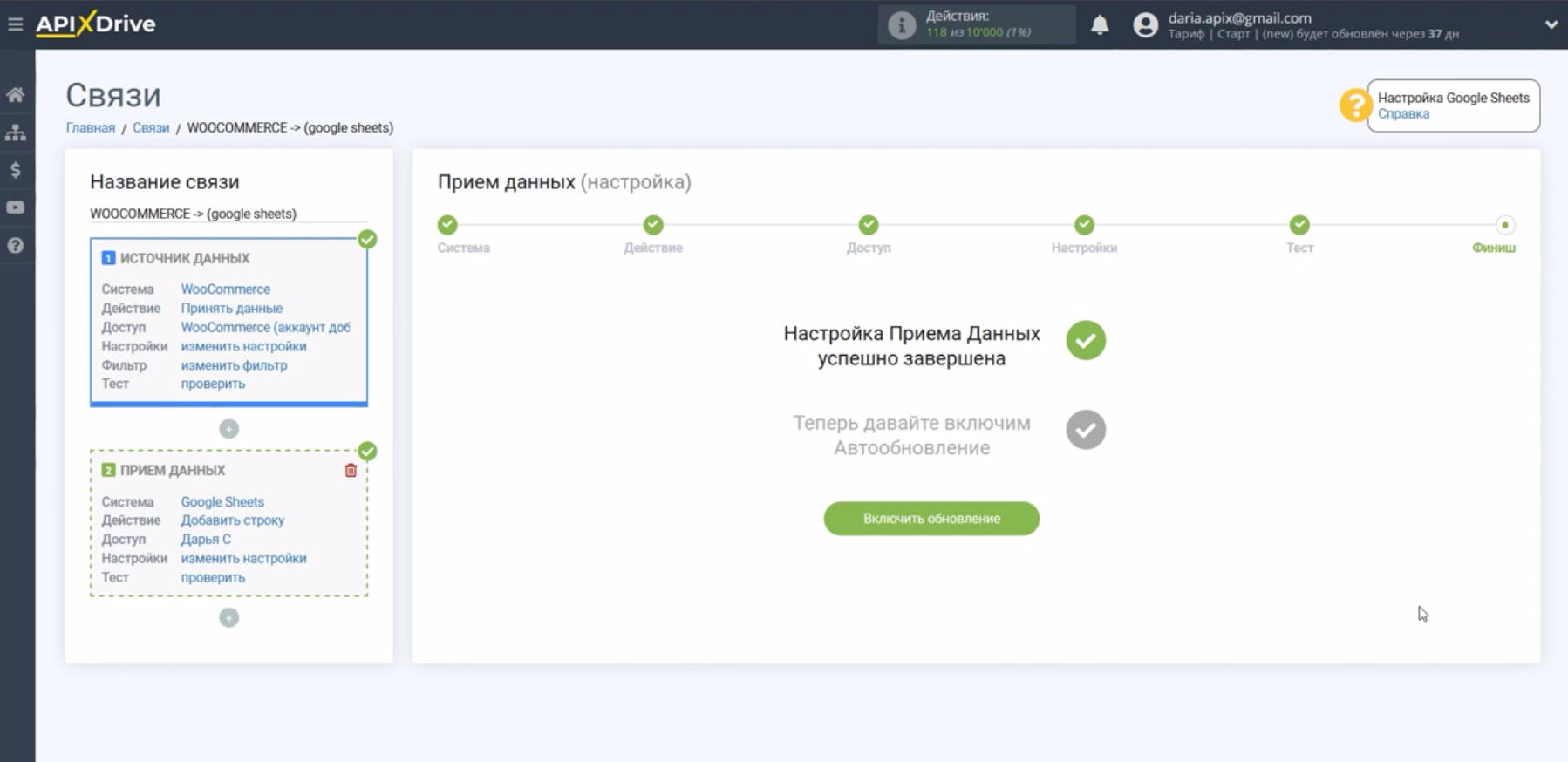
Task: Click изменить фильтр link
Action: pyautogui.click(x=234, y=365)
